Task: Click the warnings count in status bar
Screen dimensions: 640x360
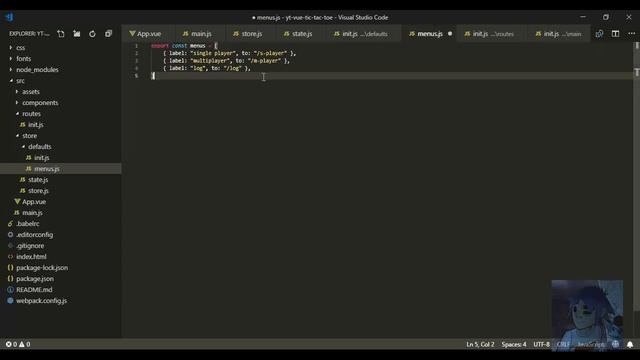Action: (24, 344)
